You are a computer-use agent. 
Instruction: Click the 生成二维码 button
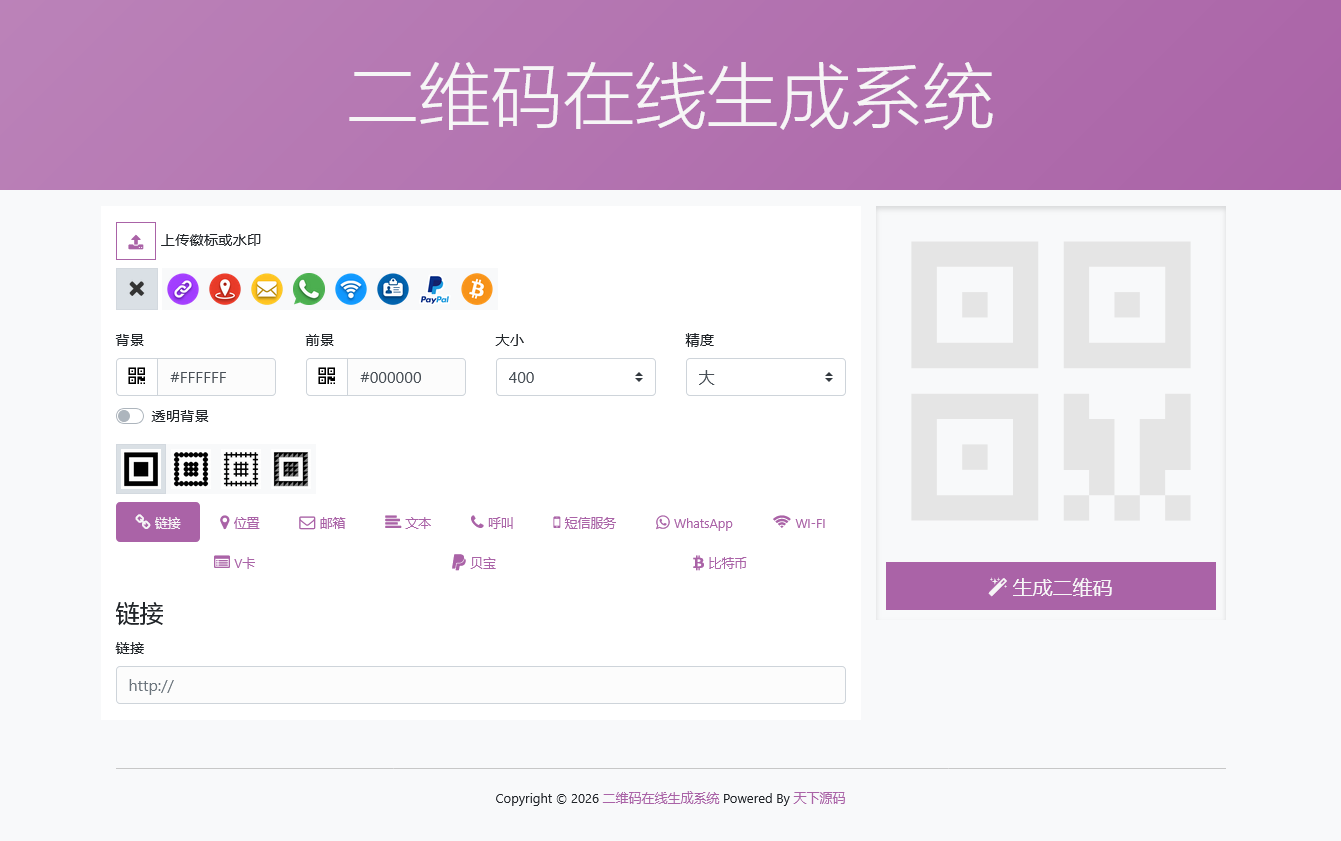tap(1051, 586)
